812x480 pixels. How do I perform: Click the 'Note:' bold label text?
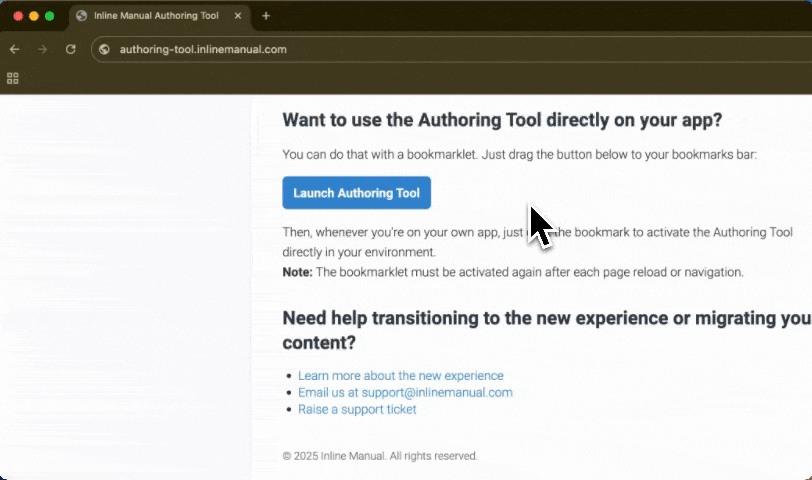click(x=297, y=272)
